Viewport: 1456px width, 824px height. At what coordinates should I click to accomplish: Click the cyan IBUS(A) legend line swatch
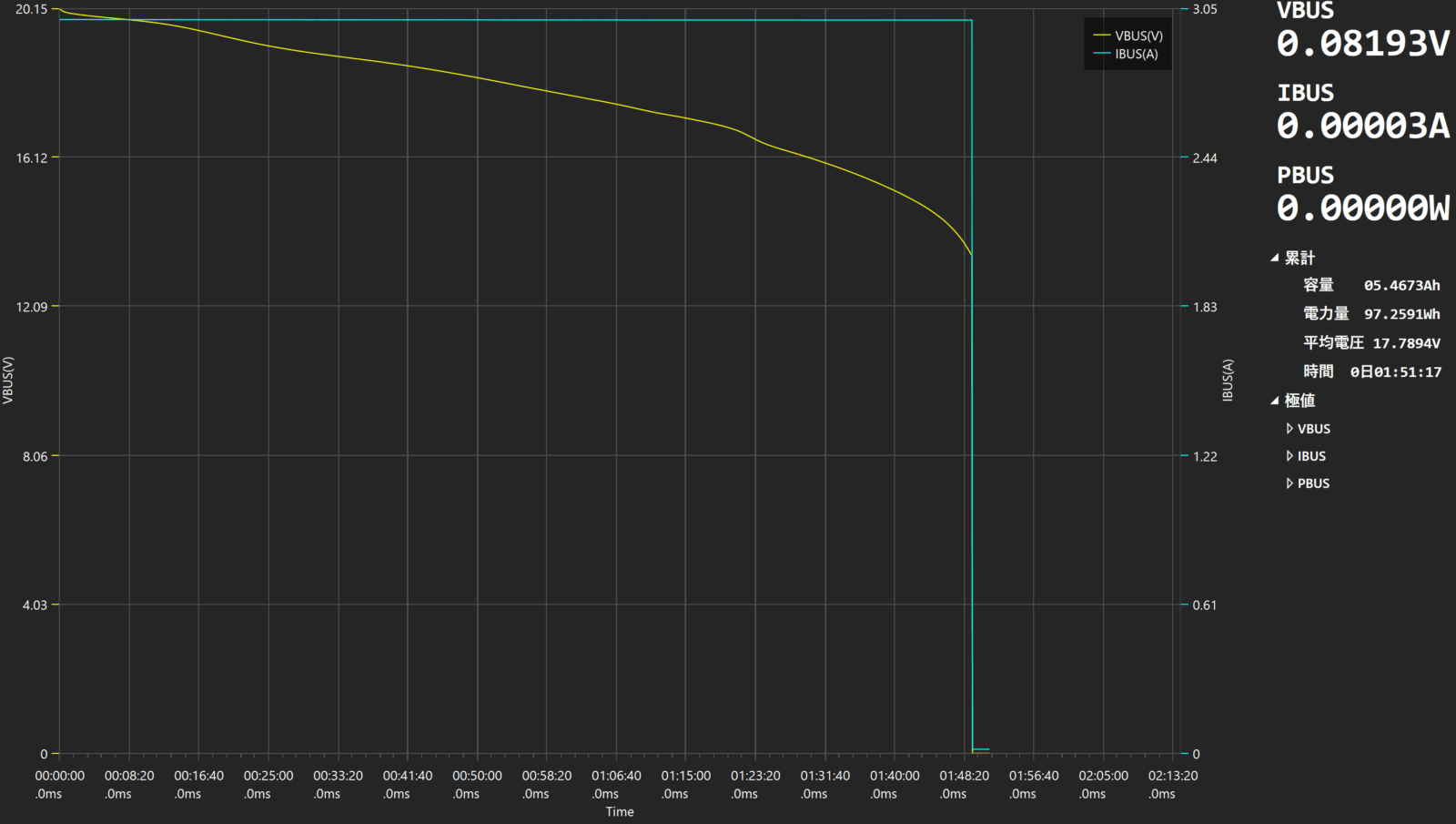click(x=1101, y=54)
